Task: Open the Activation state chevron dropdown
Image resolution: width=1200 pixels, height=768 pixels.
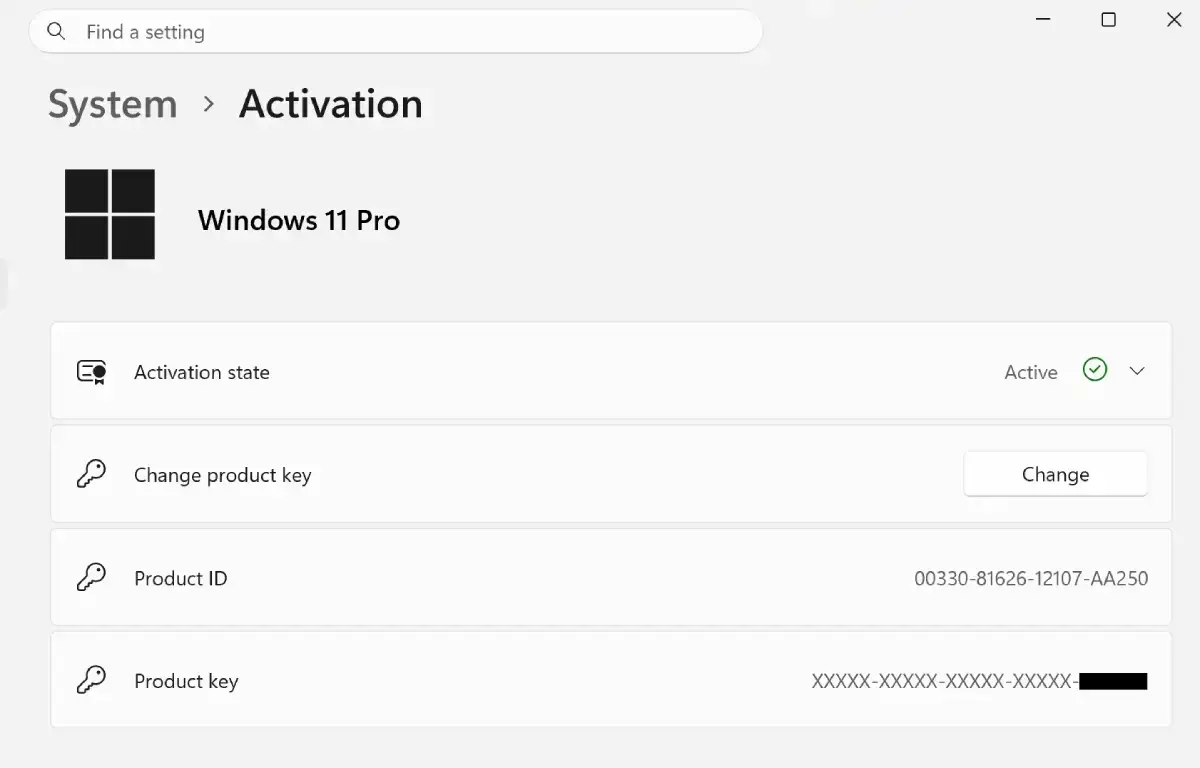Action: point(1137,371)
